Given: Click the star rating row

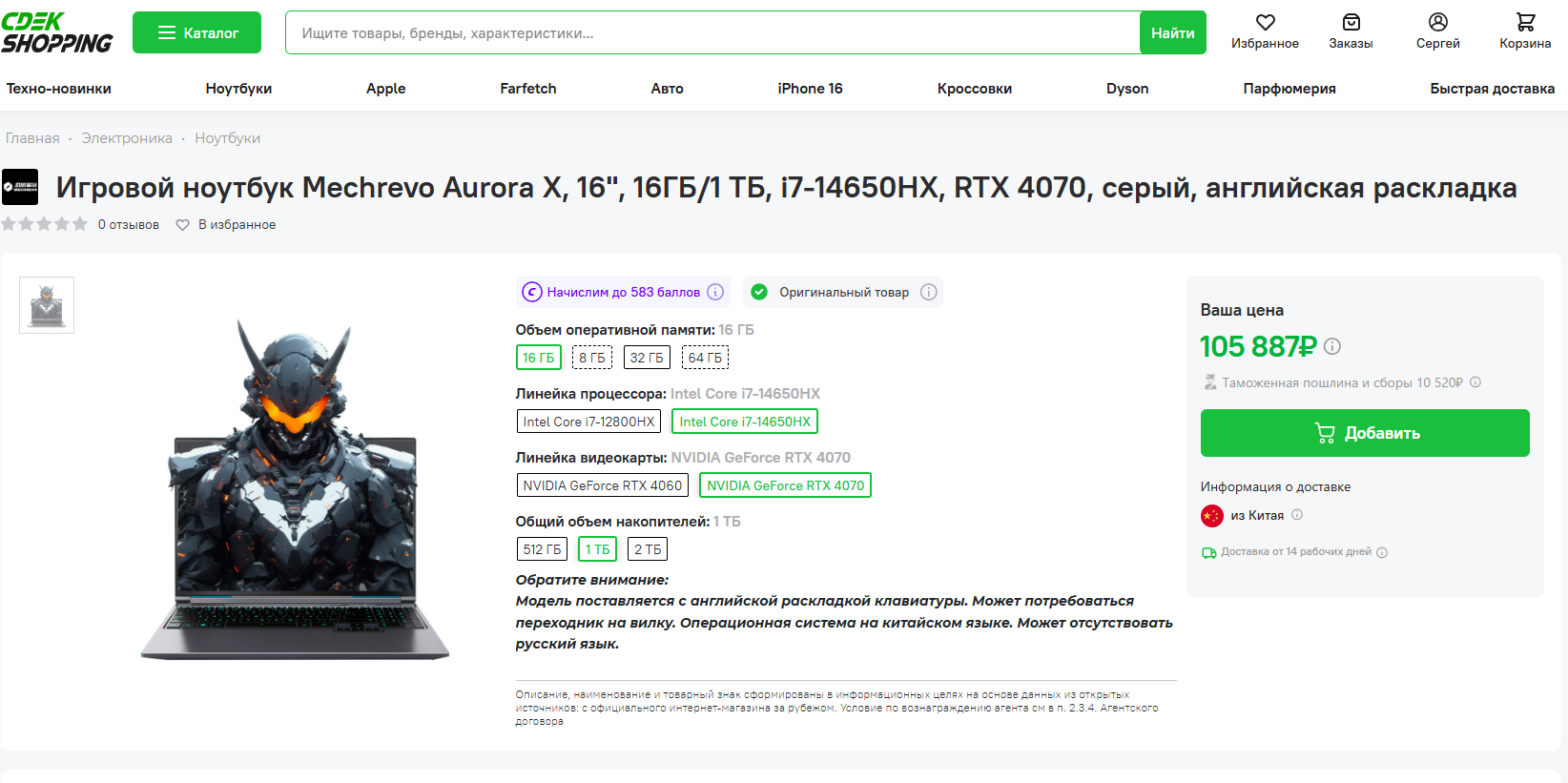Looking at the screenshot, I should click(x=44, y=224).
